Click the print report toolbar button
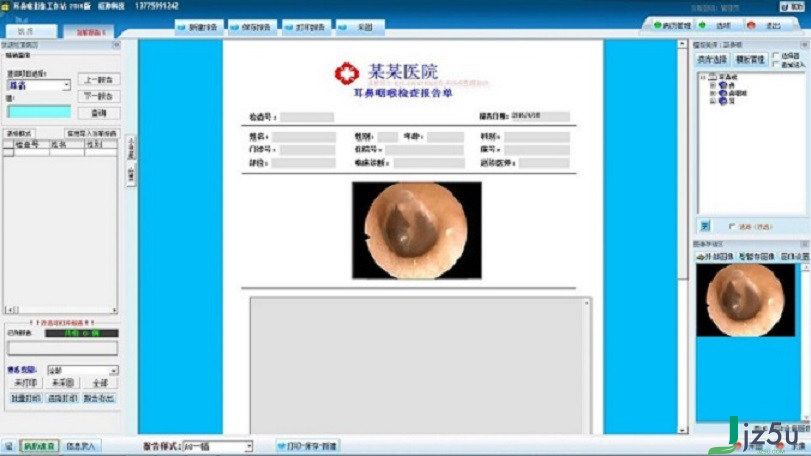Screen dimensions: 811x456 pos(306,27)
